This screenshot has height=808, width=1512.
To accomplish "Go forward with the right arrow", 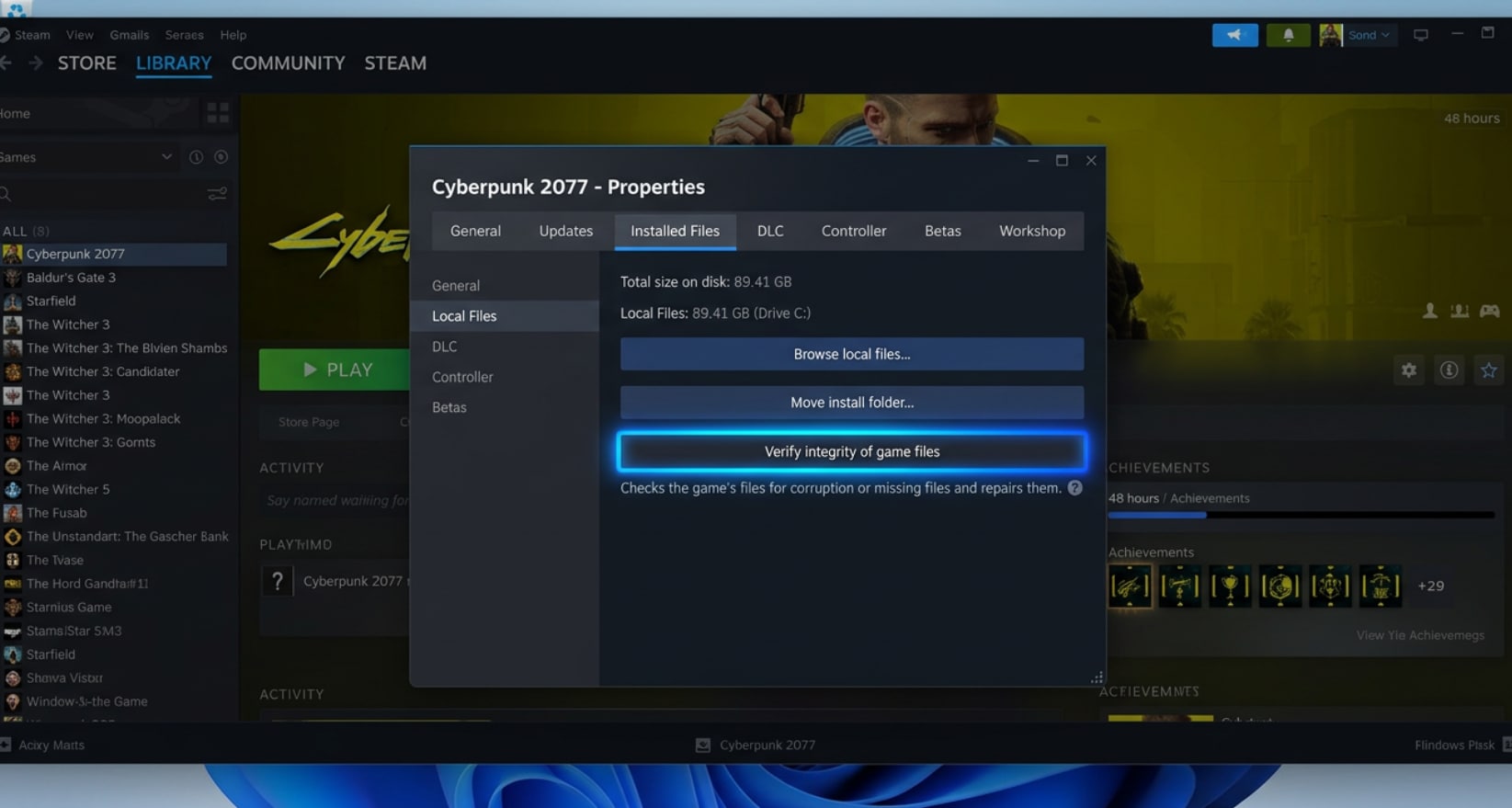I will click(35, 63).
